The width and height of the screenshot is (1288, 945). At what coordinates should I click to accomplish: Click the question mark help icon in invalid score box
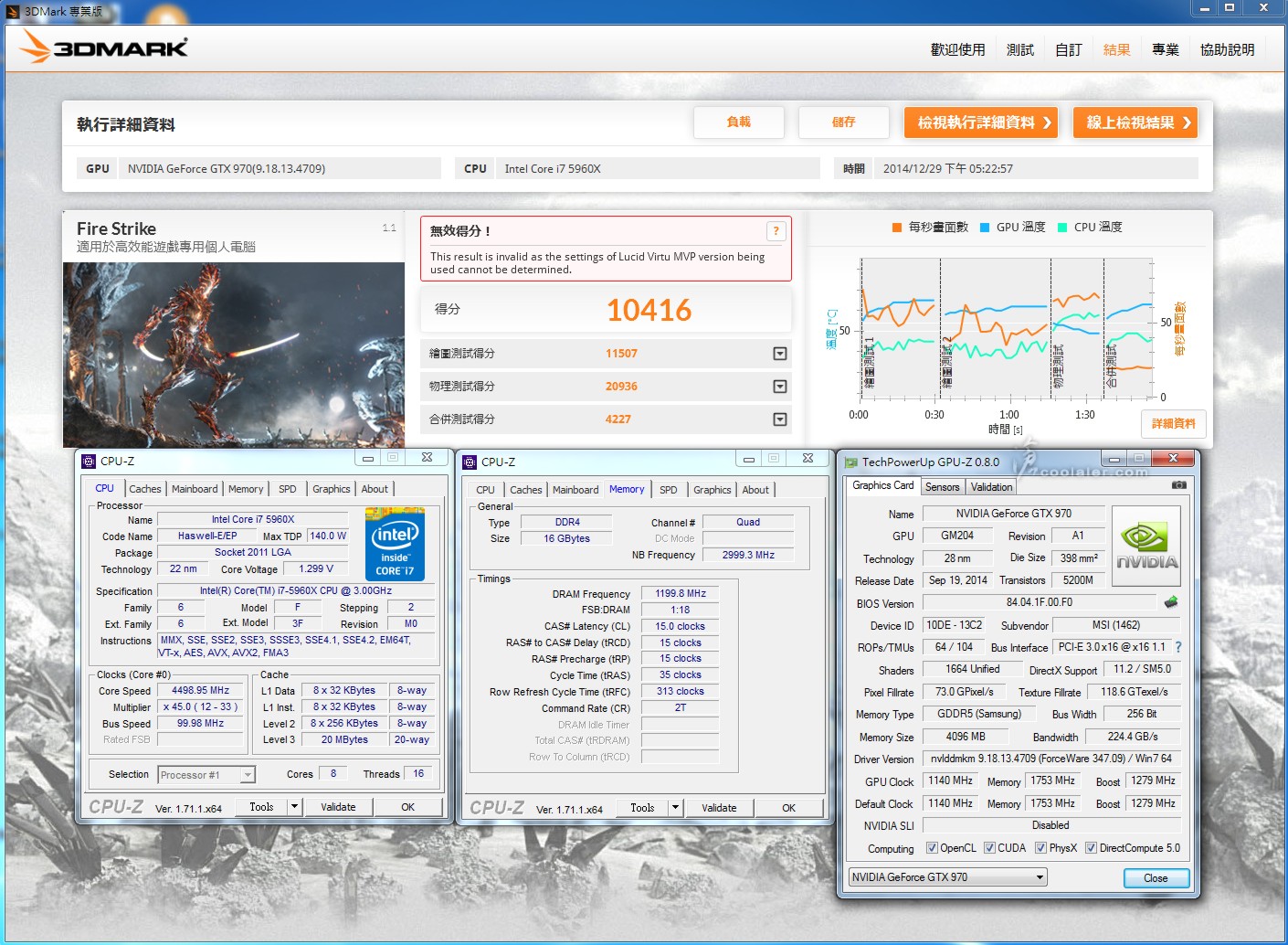point(776,231)
